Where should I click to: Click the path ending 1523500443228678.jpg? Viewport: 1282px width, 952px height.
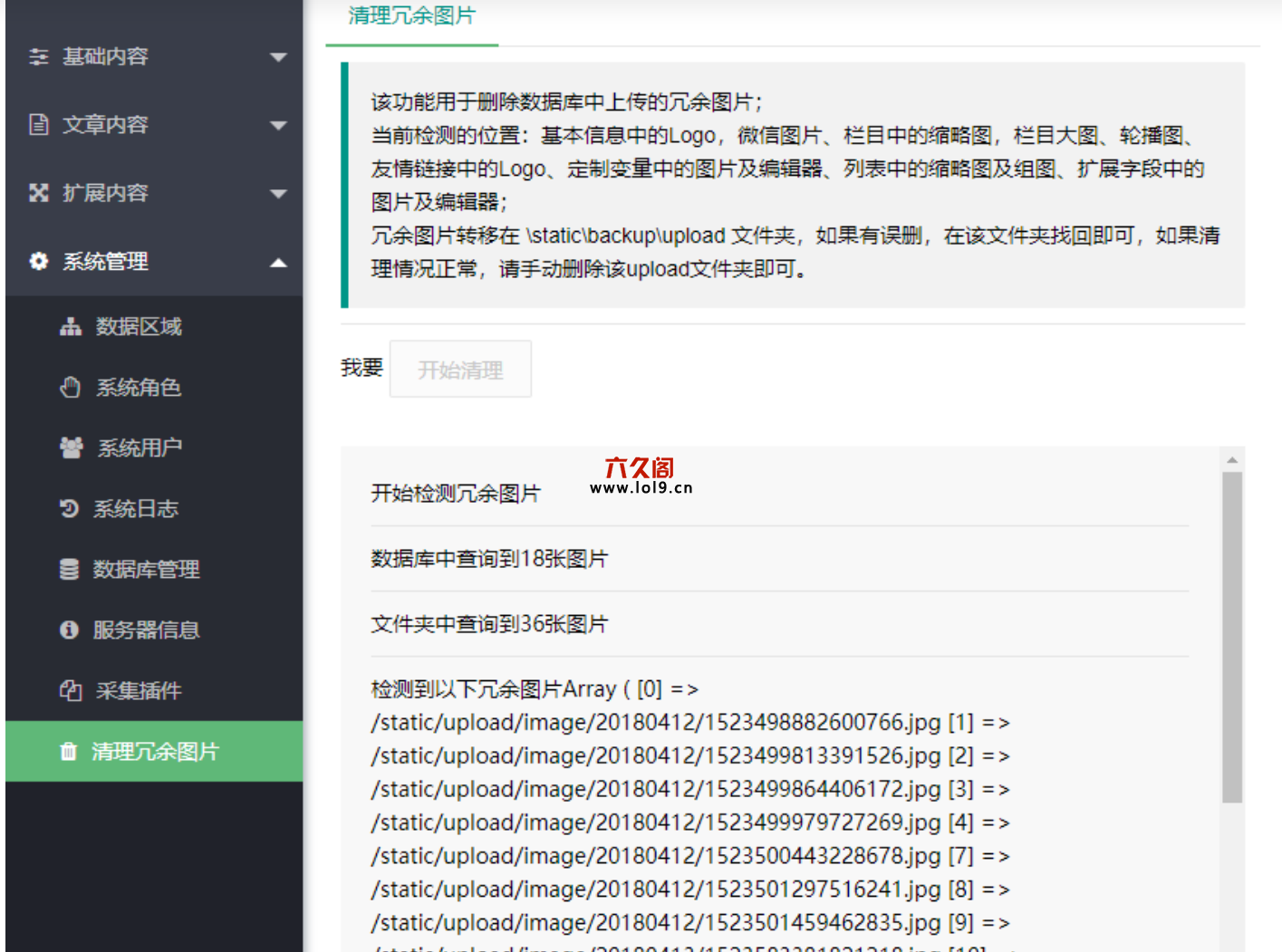tap(657, 857)
